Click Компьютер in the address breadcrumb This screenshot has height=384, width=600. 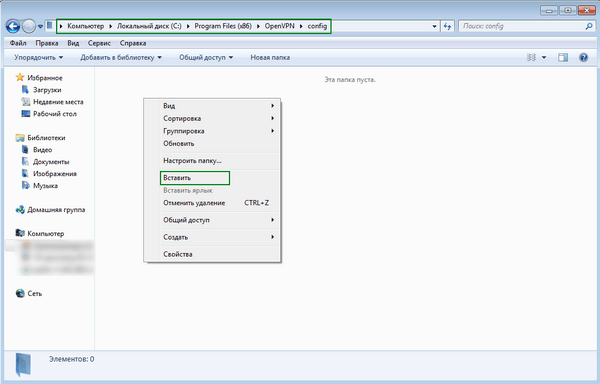(86, 26)
